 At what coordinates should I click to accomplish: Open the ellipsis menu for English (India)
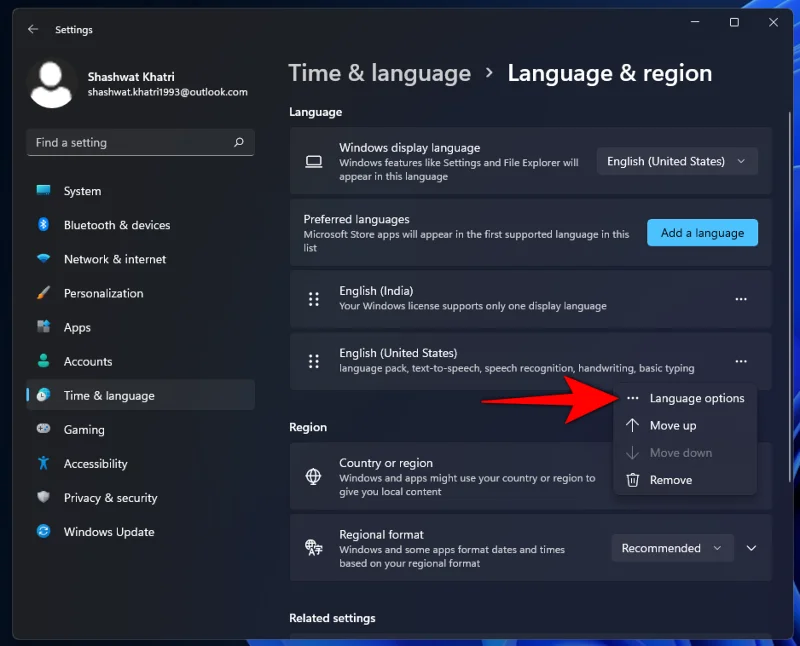click(x=741, y=299)
